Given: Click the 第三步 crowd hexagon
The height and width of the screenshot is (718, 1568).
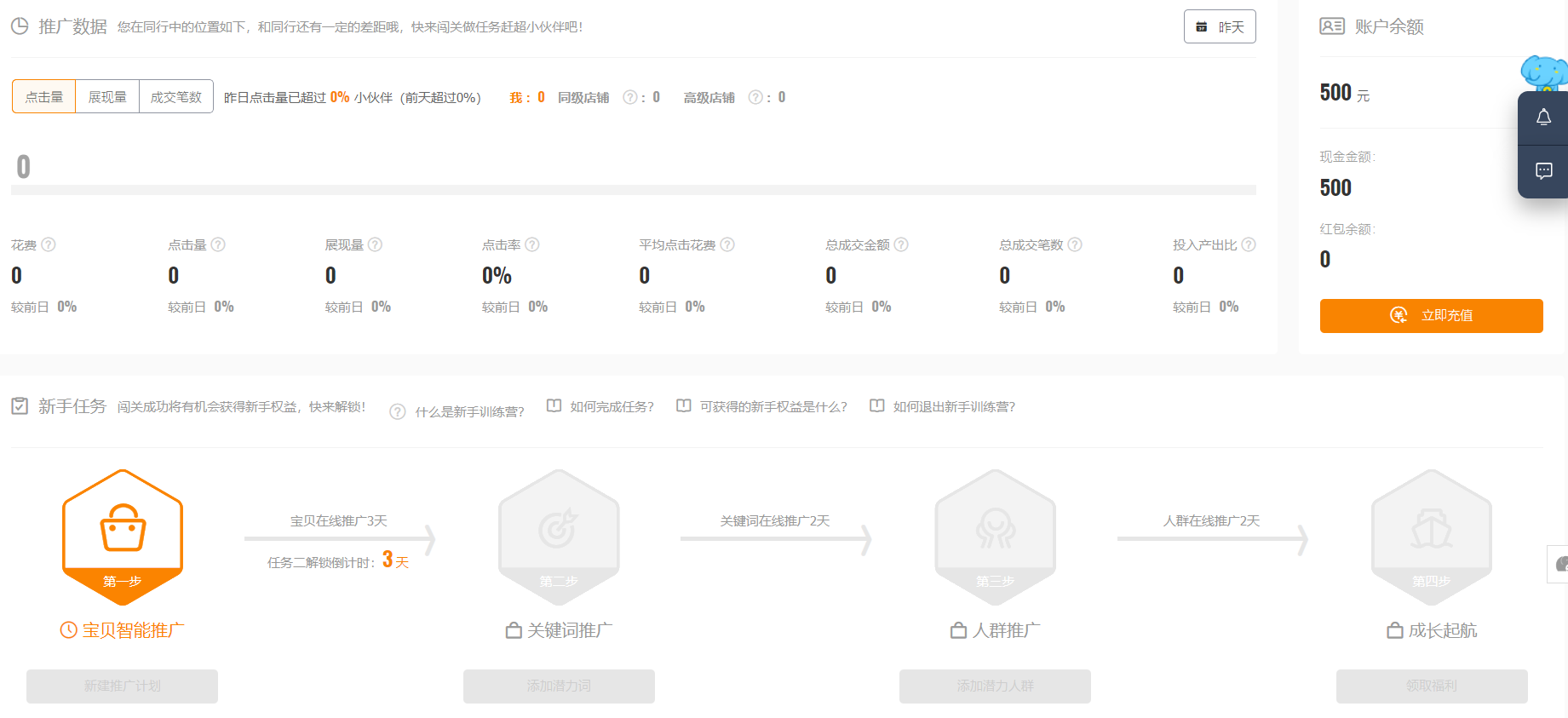Looking at the screenshot, I should (995, 537).
